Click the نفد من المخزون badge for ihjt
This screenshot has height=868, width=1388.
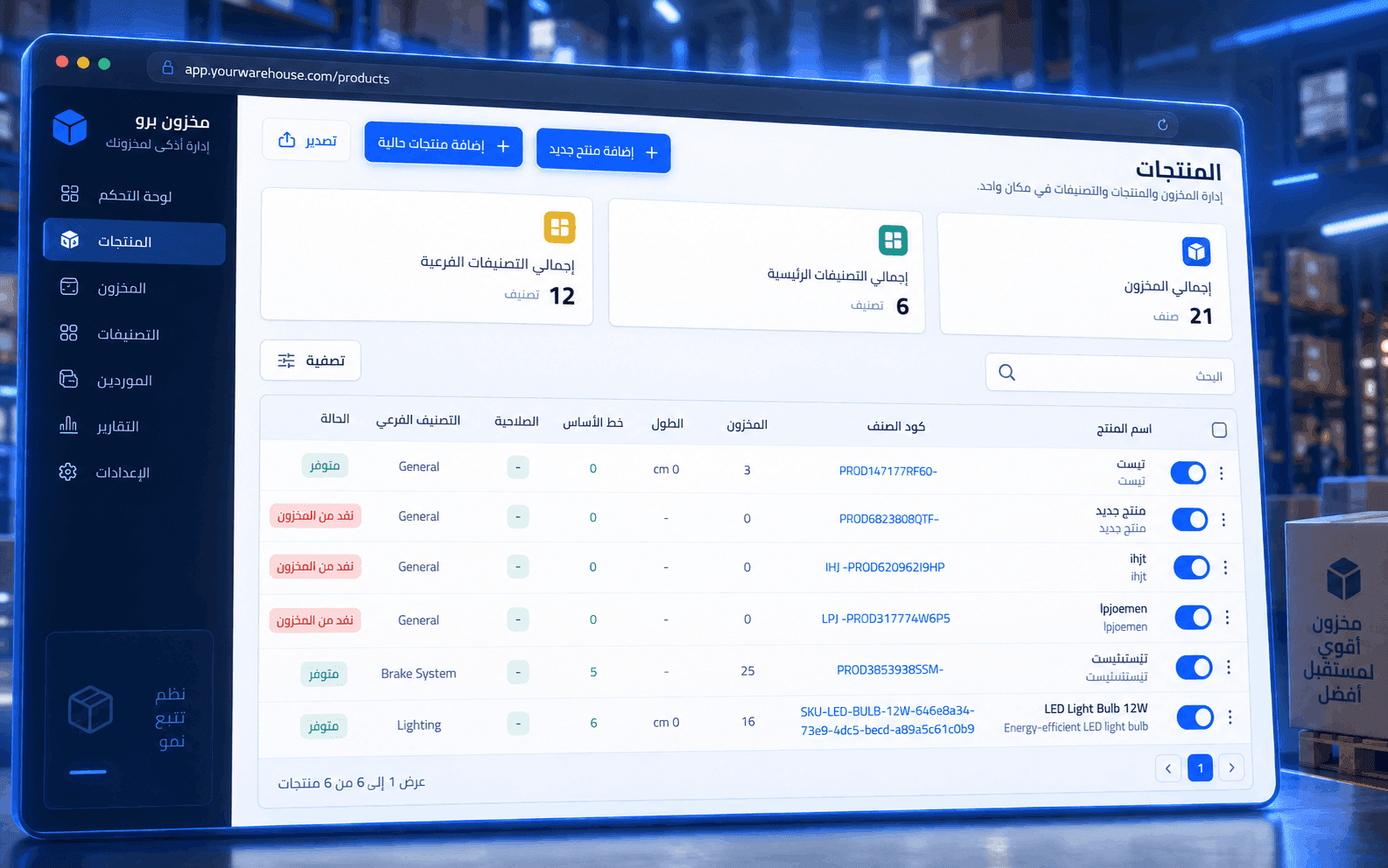point(315,567)
